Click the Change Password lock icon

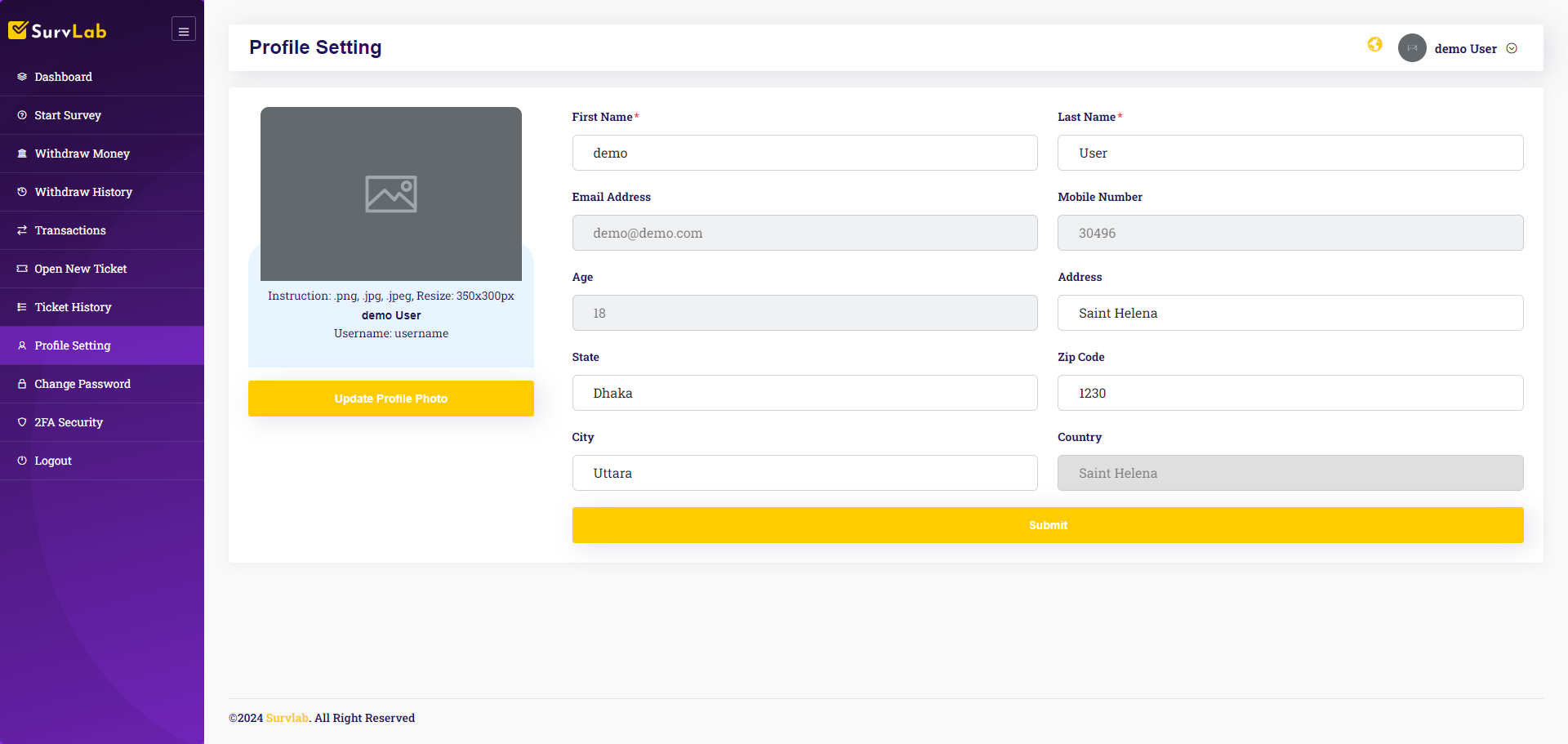tap(22, 384)
